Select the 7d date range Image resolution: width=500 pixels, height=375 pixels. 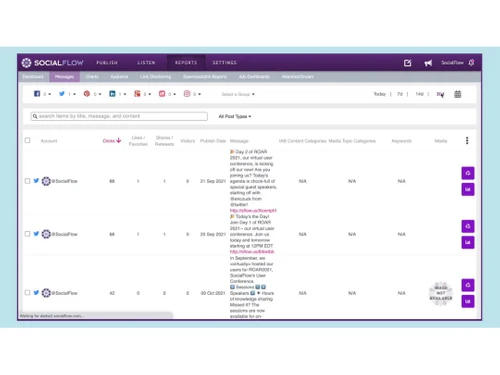pos(400,94)
